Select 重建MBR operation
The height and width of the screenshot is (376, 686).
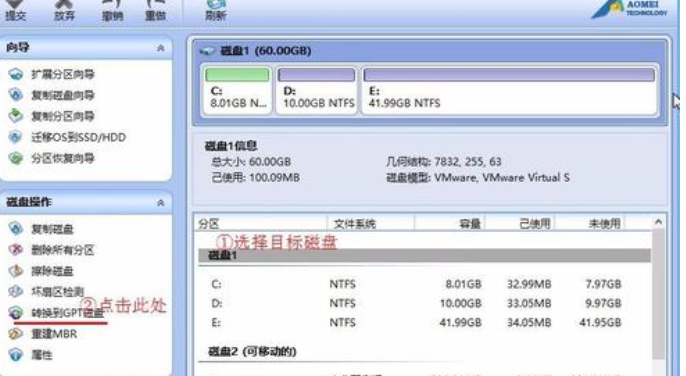54,334
